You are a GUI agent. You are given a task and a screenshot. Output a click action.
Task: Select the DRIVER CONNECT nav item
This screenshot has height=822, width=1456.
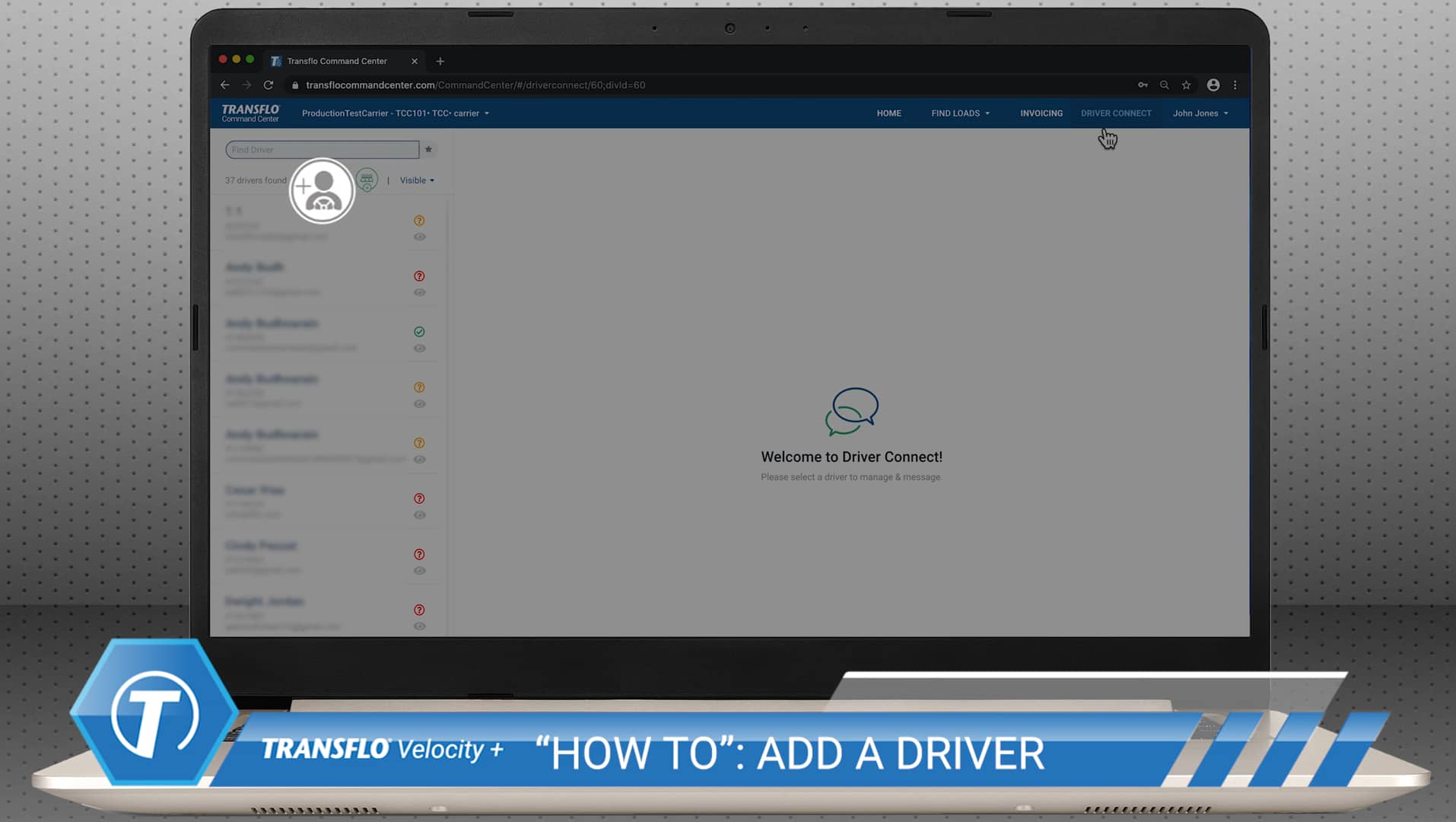click(x=1116, y=113)
